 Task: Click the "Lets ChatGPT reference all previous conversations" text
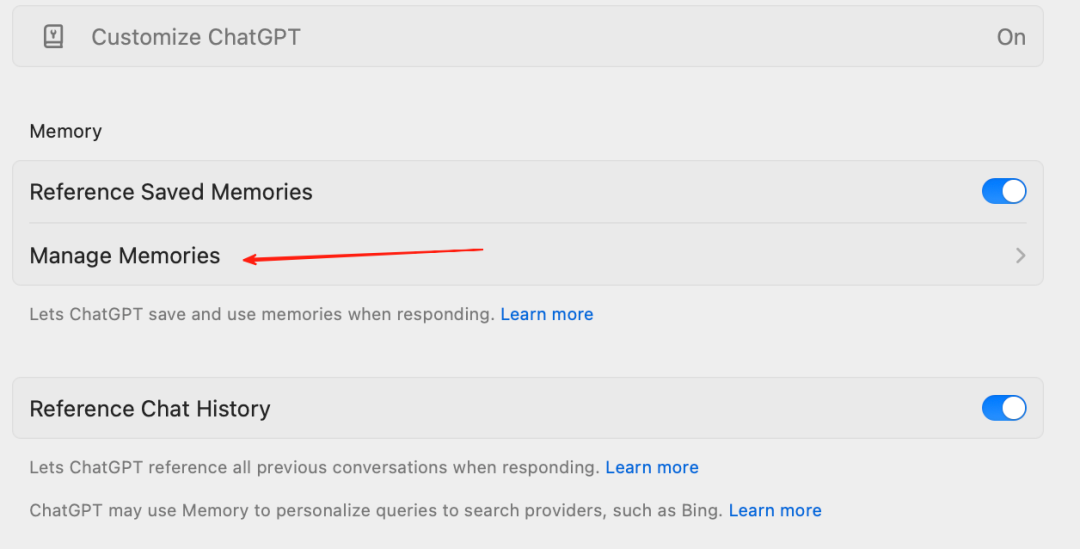coord(250,467)
